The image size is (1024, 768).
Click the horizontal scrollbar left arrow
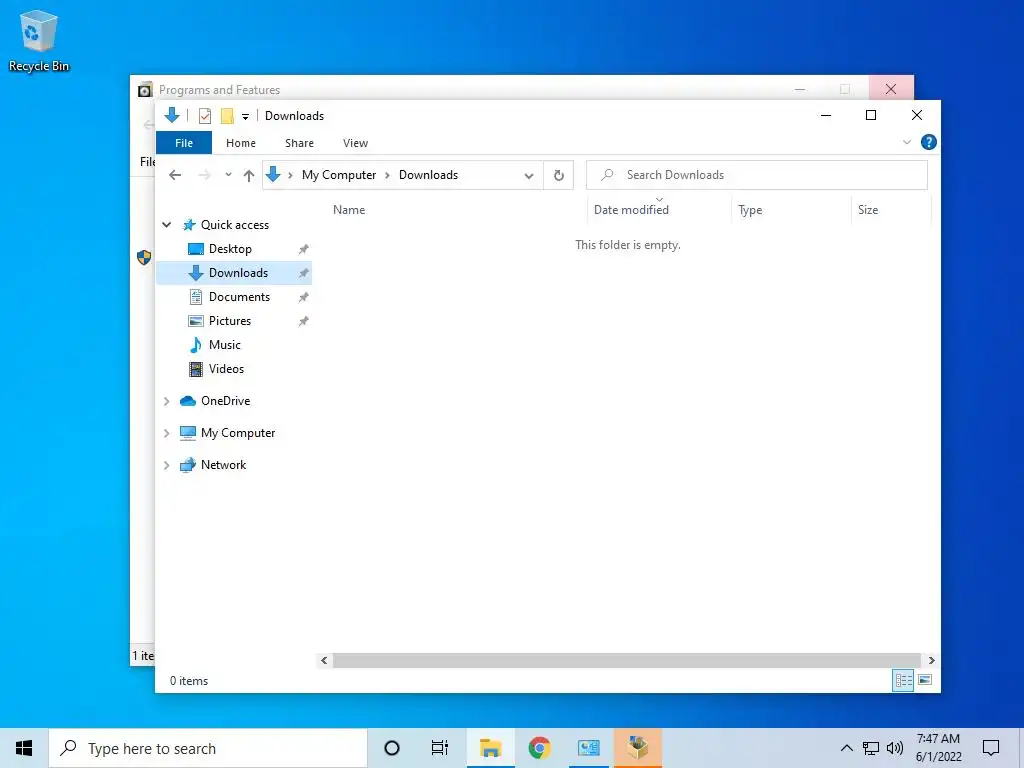click(324, 660)
